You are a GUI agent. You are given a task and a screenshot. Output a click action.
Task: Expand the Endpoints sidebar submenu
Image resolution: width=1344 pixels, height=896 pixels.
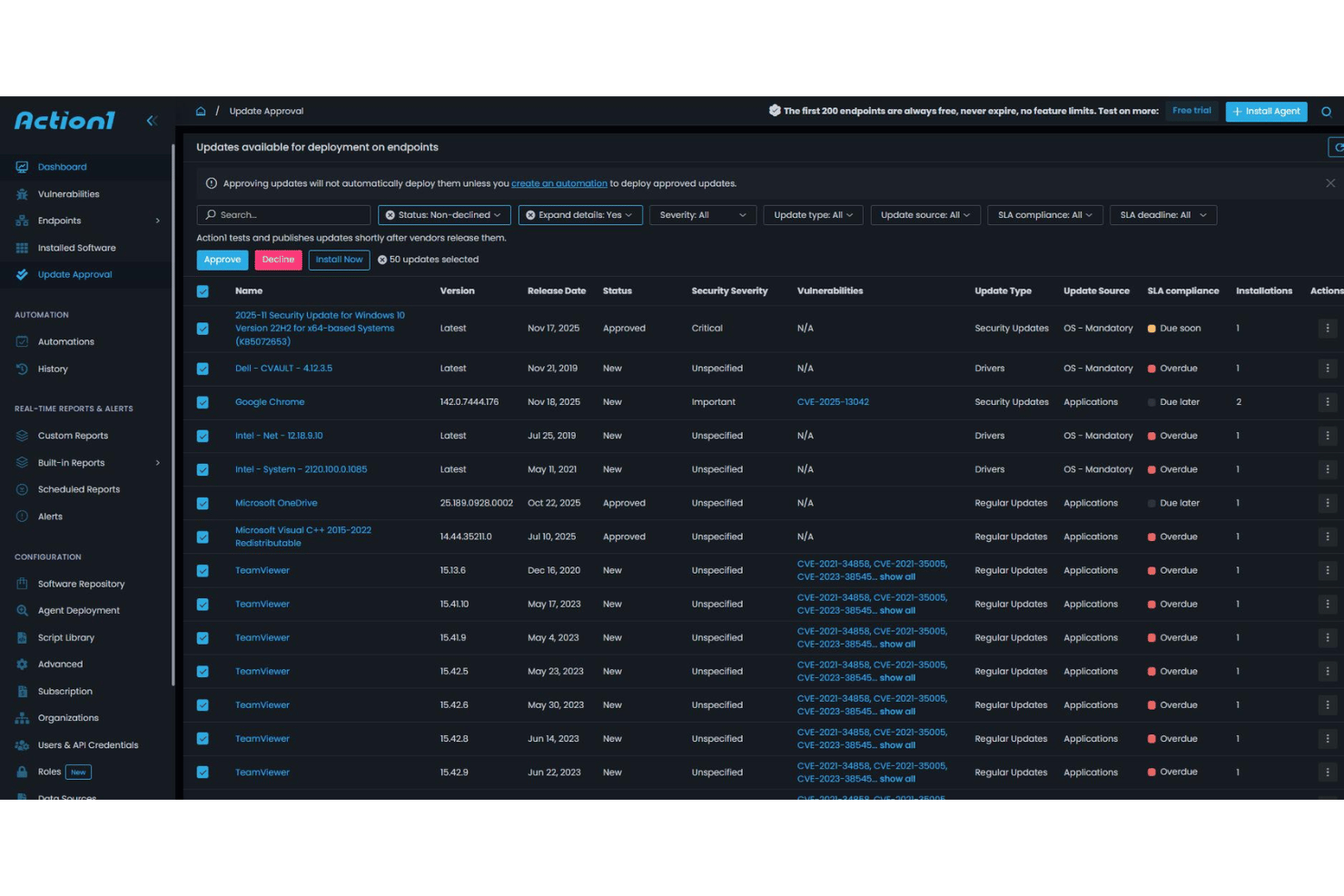pos(157,221)
